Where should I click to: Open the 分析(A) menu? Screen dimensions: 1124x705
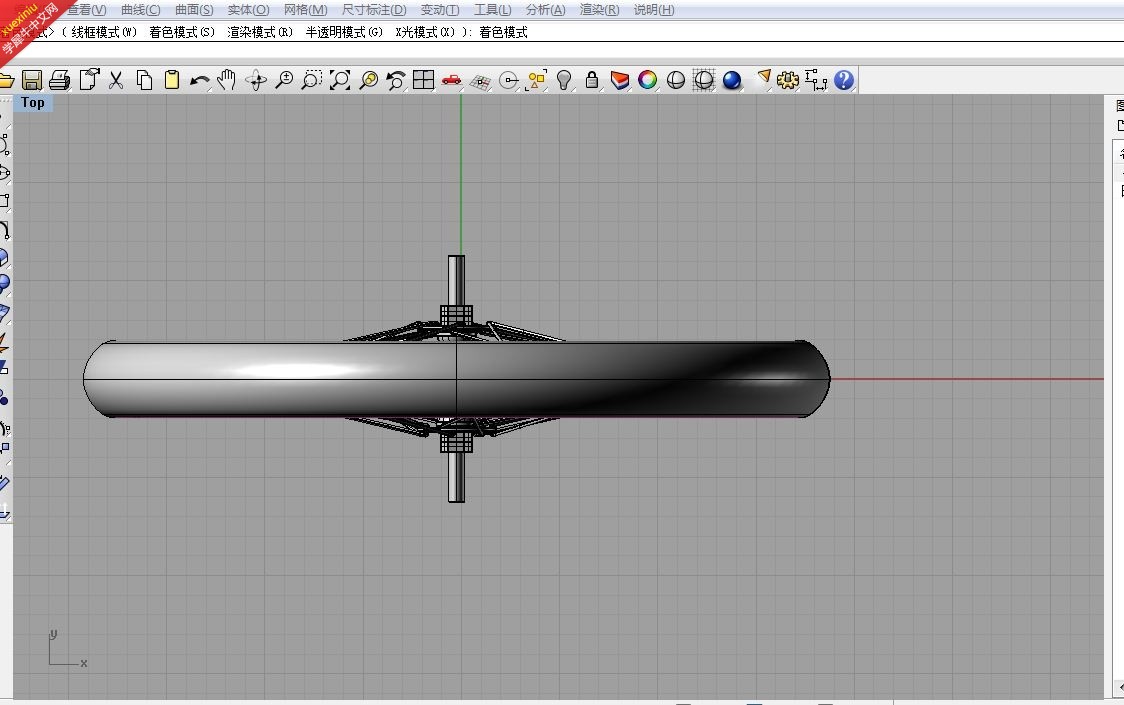tap(546, 9)
